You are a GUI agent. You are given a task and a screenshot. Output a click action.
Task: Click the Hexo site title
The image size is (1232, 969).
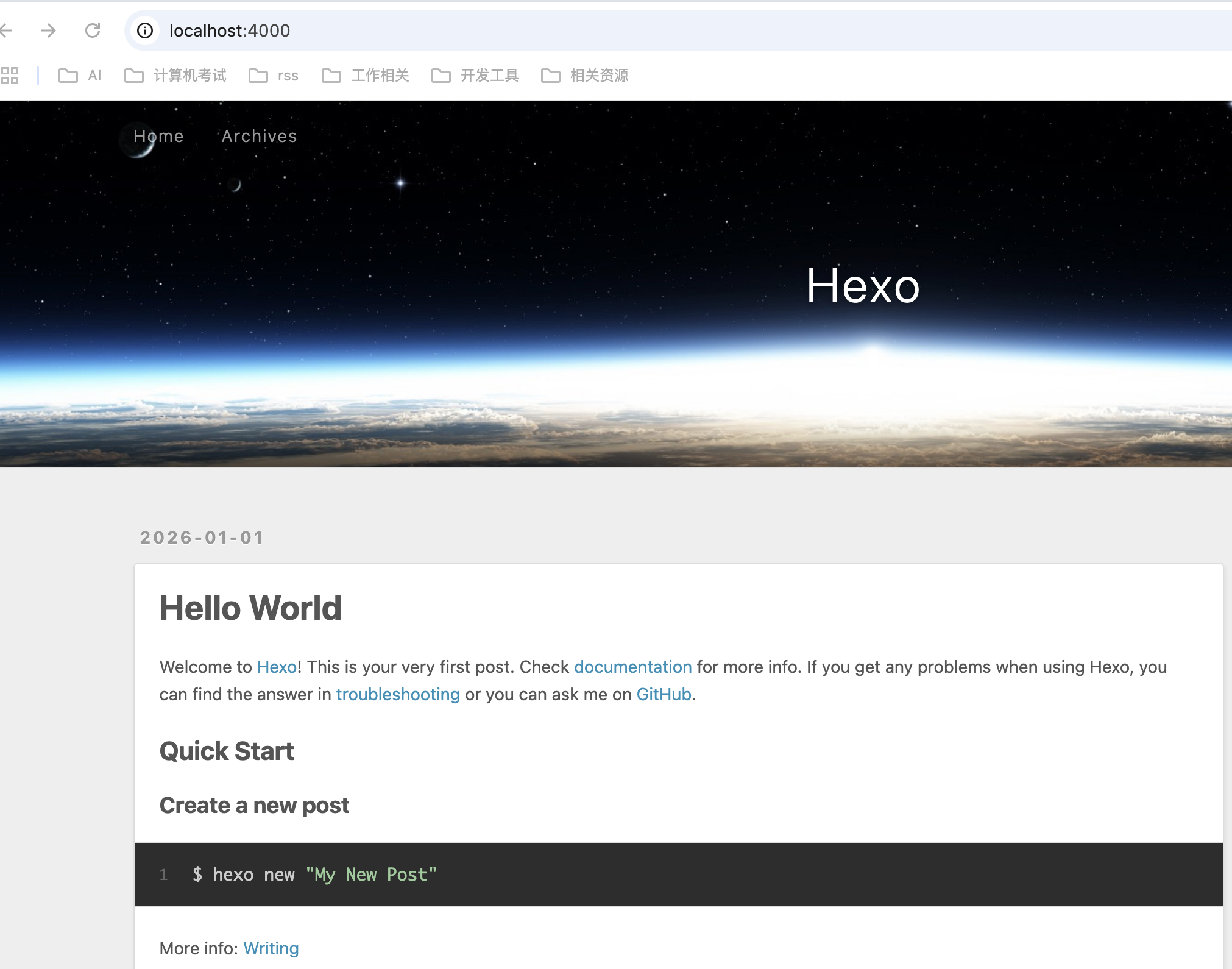[863, 286]
